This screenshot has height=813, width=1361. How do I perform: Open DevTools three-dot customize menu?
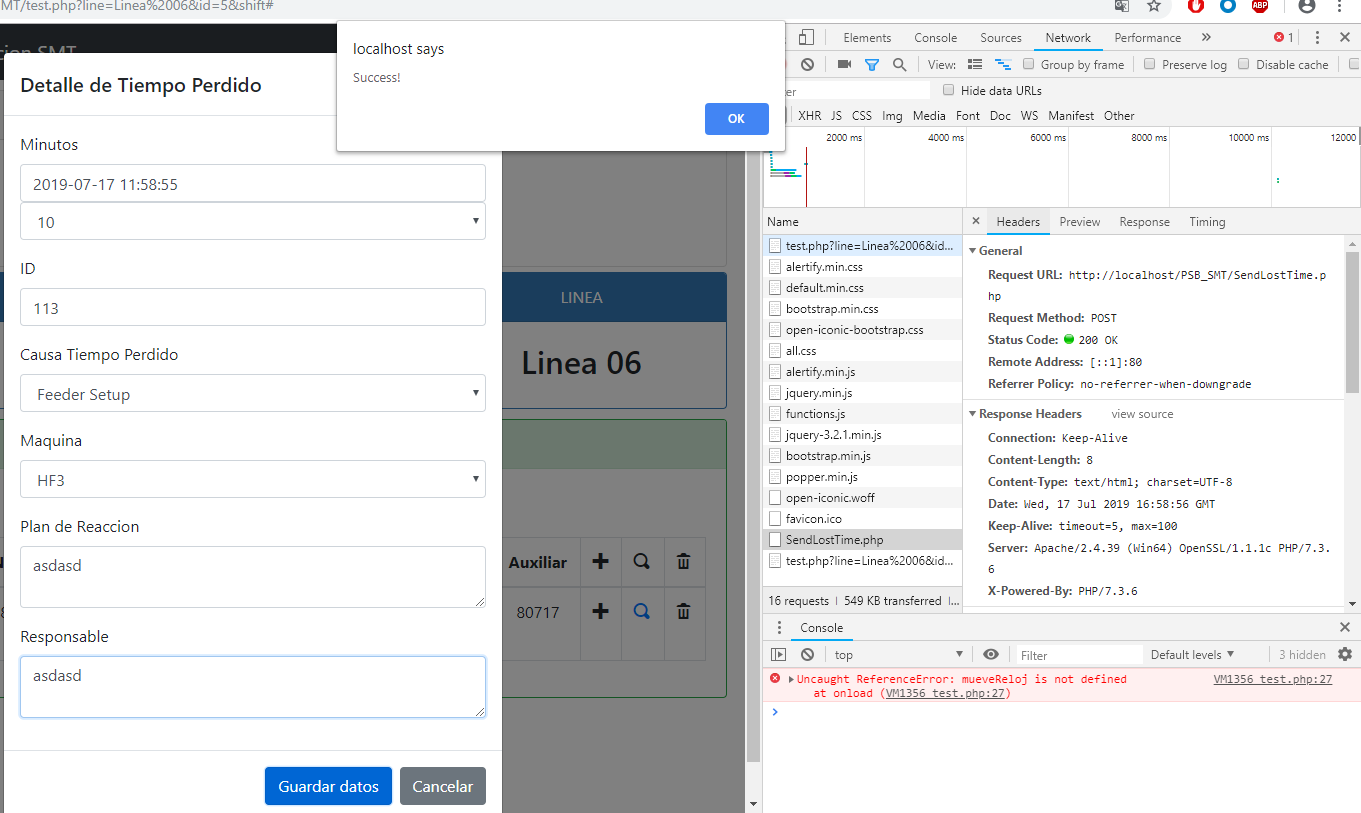tap(1318, 38)
